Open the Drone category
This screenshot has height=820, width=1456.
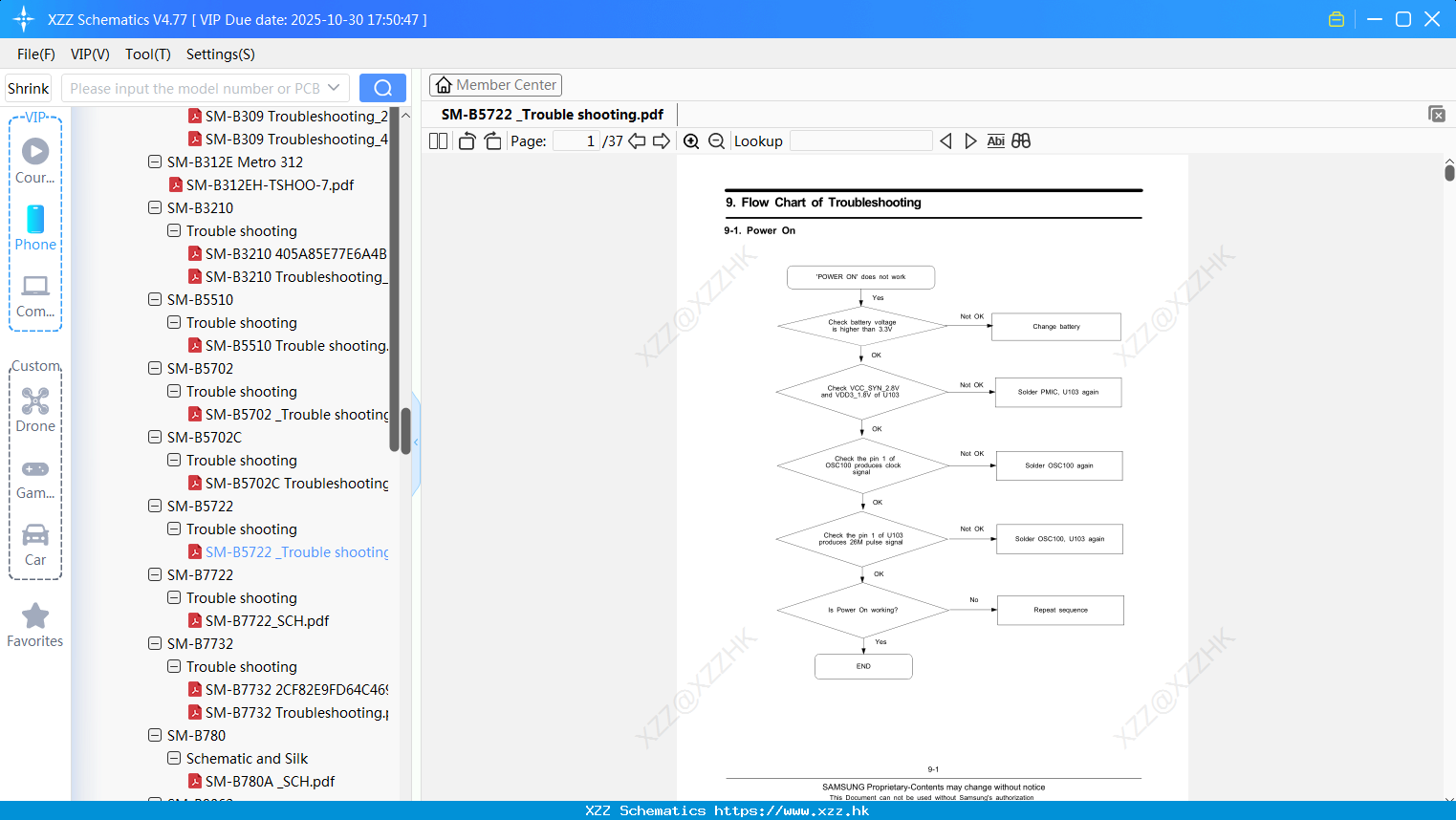pyautogui.click(x=35, y=410)
